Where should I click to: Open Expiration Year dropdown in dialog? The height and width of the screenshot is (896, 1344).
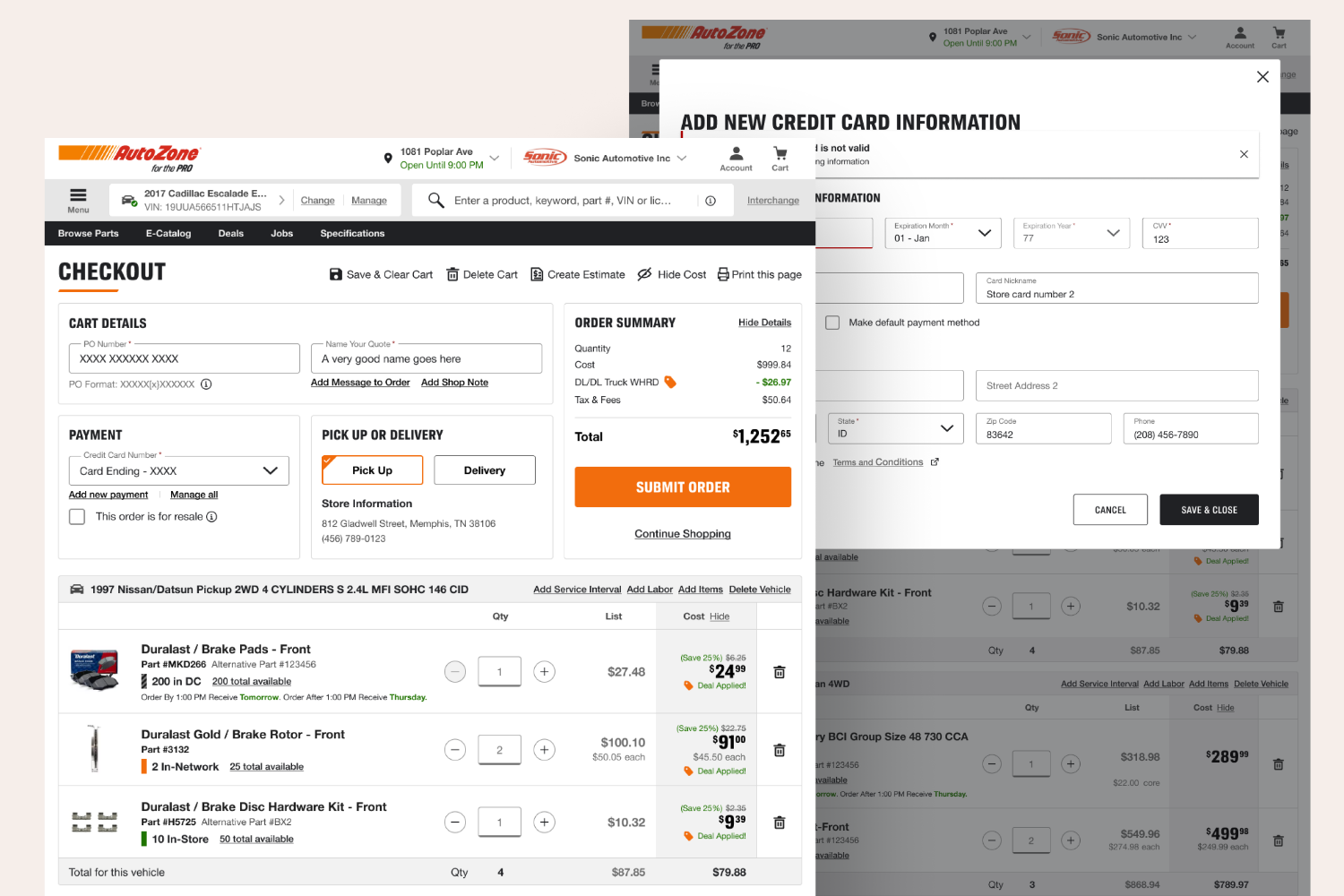click(1072, 233)
